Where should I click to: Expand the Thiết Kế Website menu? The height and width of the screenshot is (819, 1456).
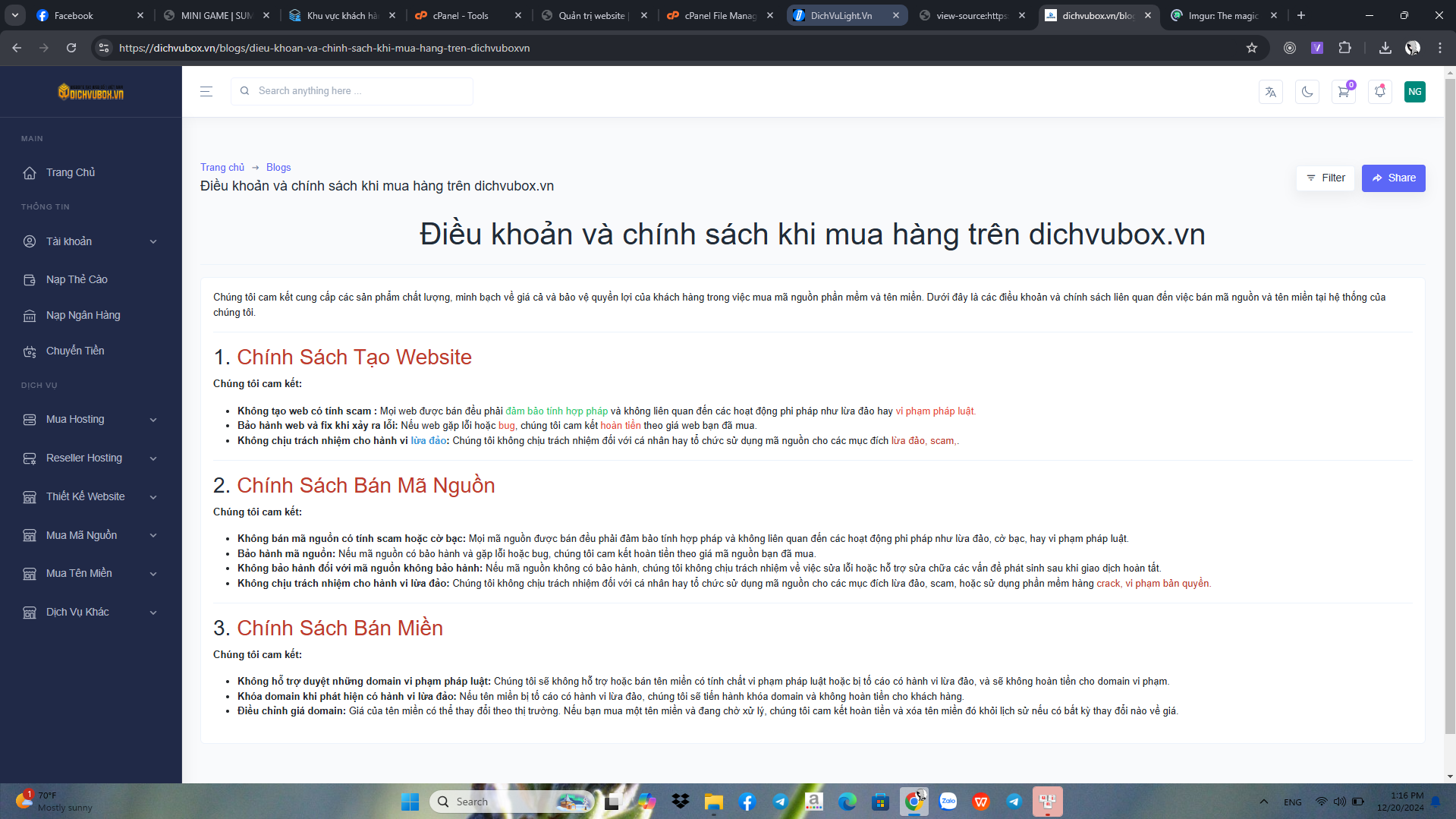tap(91, 496)
